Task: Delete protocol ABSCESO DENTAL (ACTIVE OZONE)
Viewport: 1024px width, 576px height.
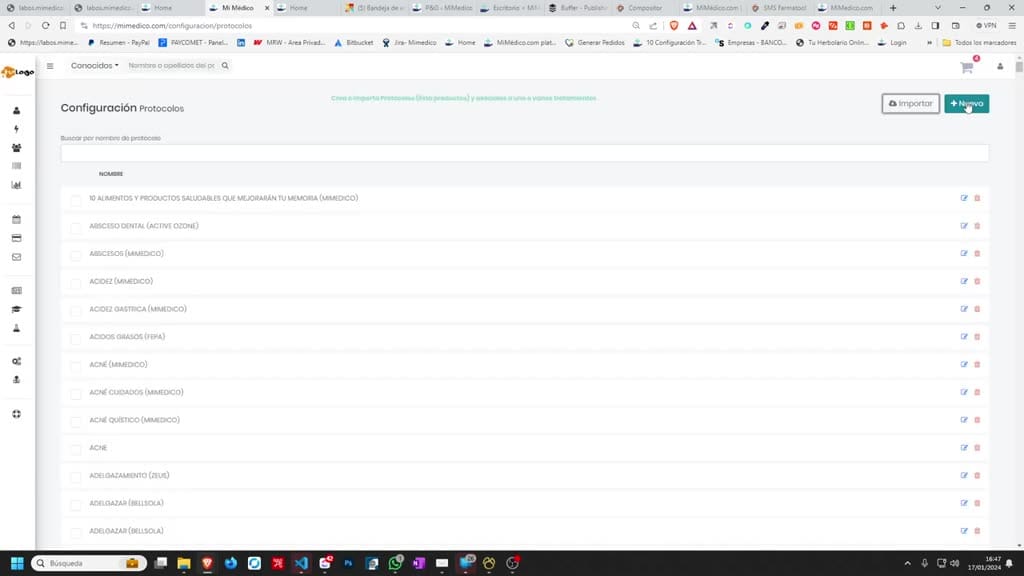Action: pos(977,226)
